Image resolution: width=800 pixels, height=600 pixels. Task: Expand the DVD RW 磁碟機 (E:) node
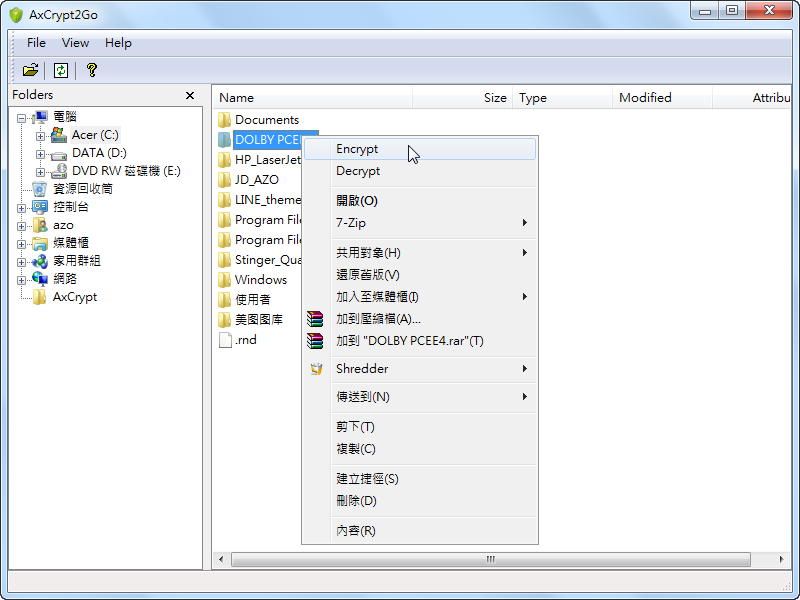coord(40,172)
